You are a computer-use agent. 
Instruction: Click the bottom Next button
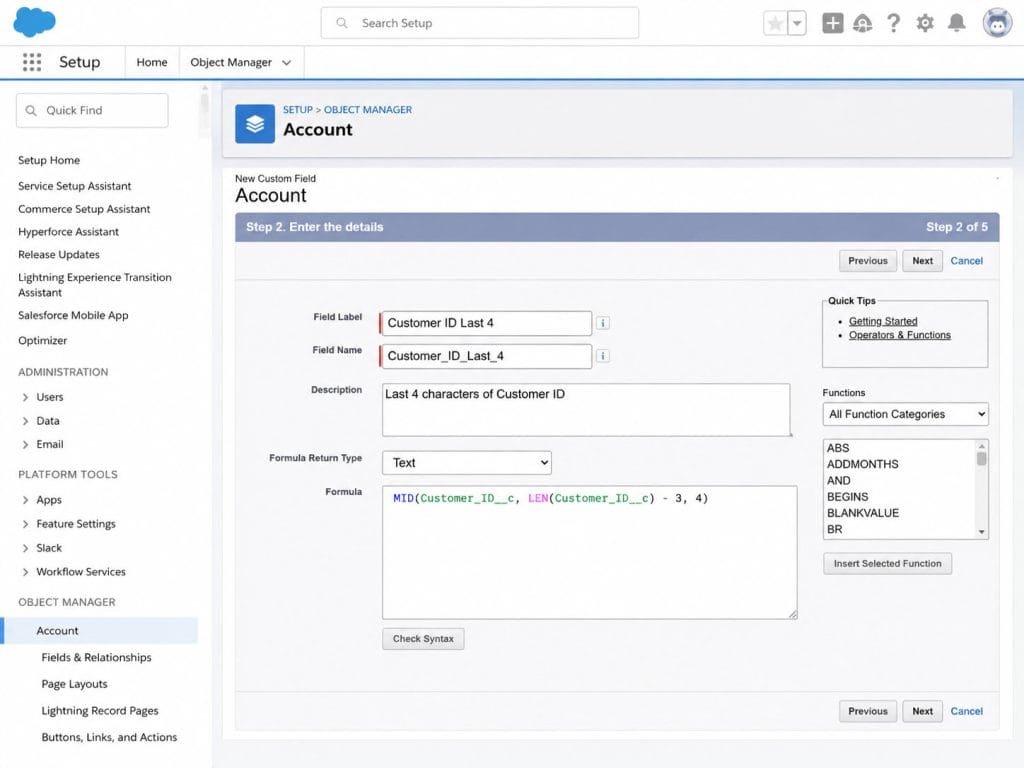click(922, 711)
